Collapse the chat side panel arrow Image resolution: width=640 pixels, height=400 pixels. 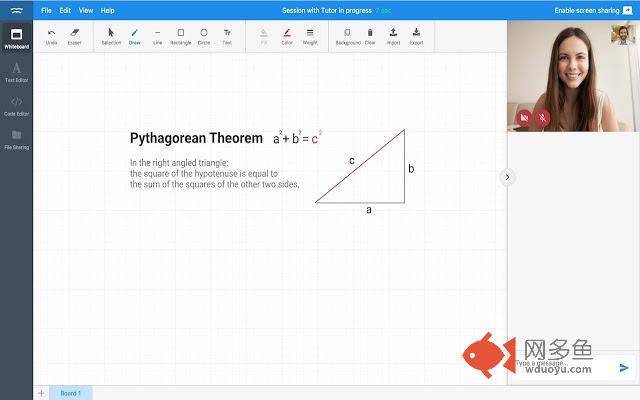507,177
